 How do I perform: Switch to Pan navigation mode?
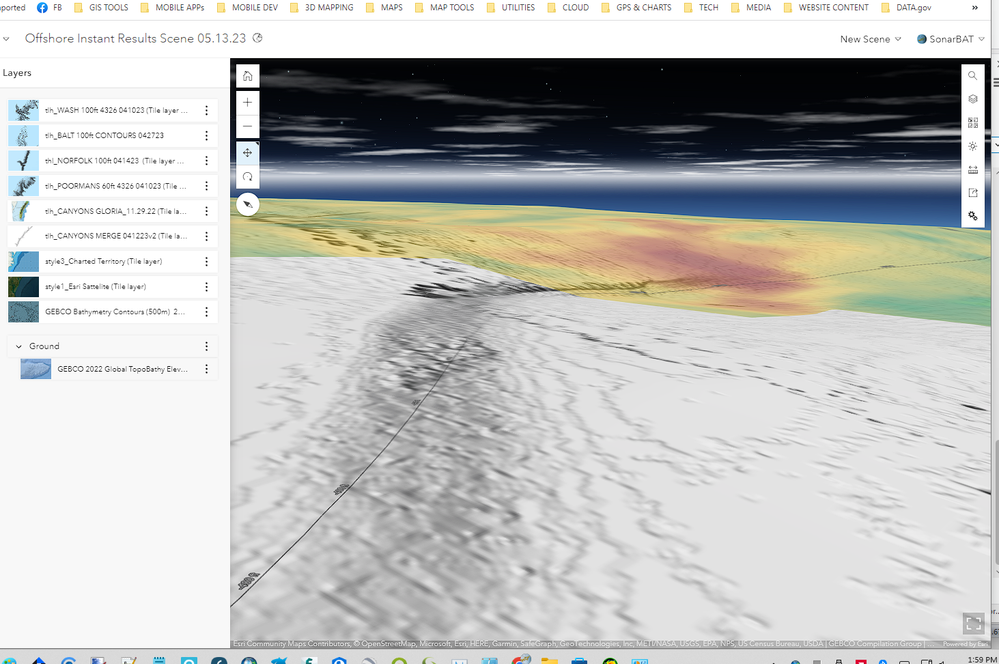(x=248, y=153)
